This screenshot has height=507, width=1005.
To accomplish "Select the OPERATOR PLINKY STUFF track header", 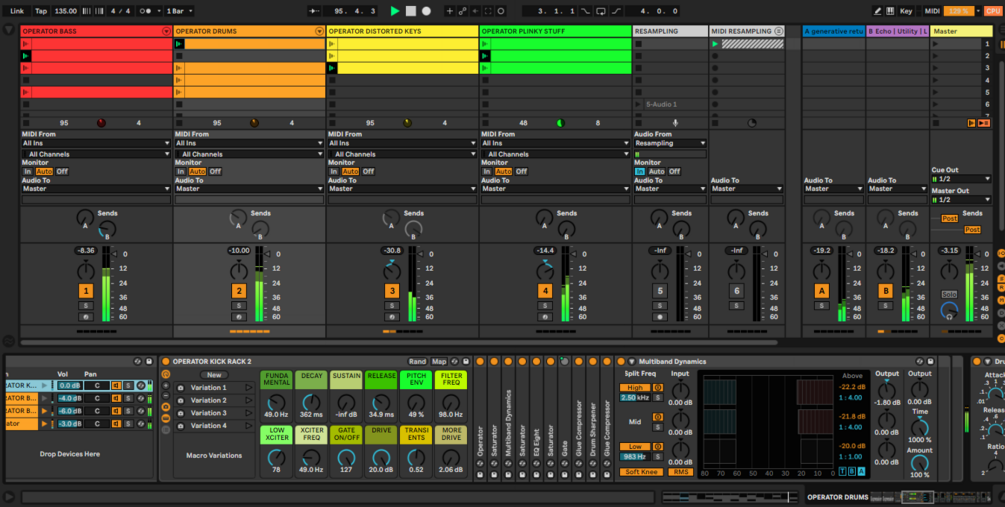I will click(x=555, y=31).
